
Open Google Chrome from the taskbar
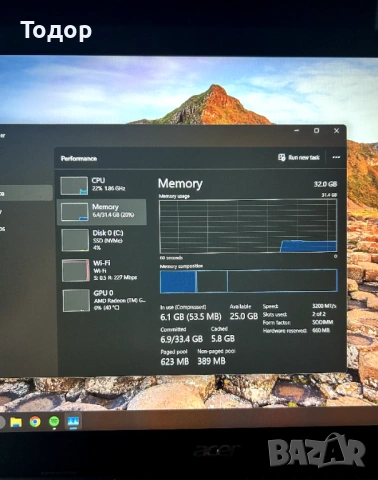tap(35, 422)
